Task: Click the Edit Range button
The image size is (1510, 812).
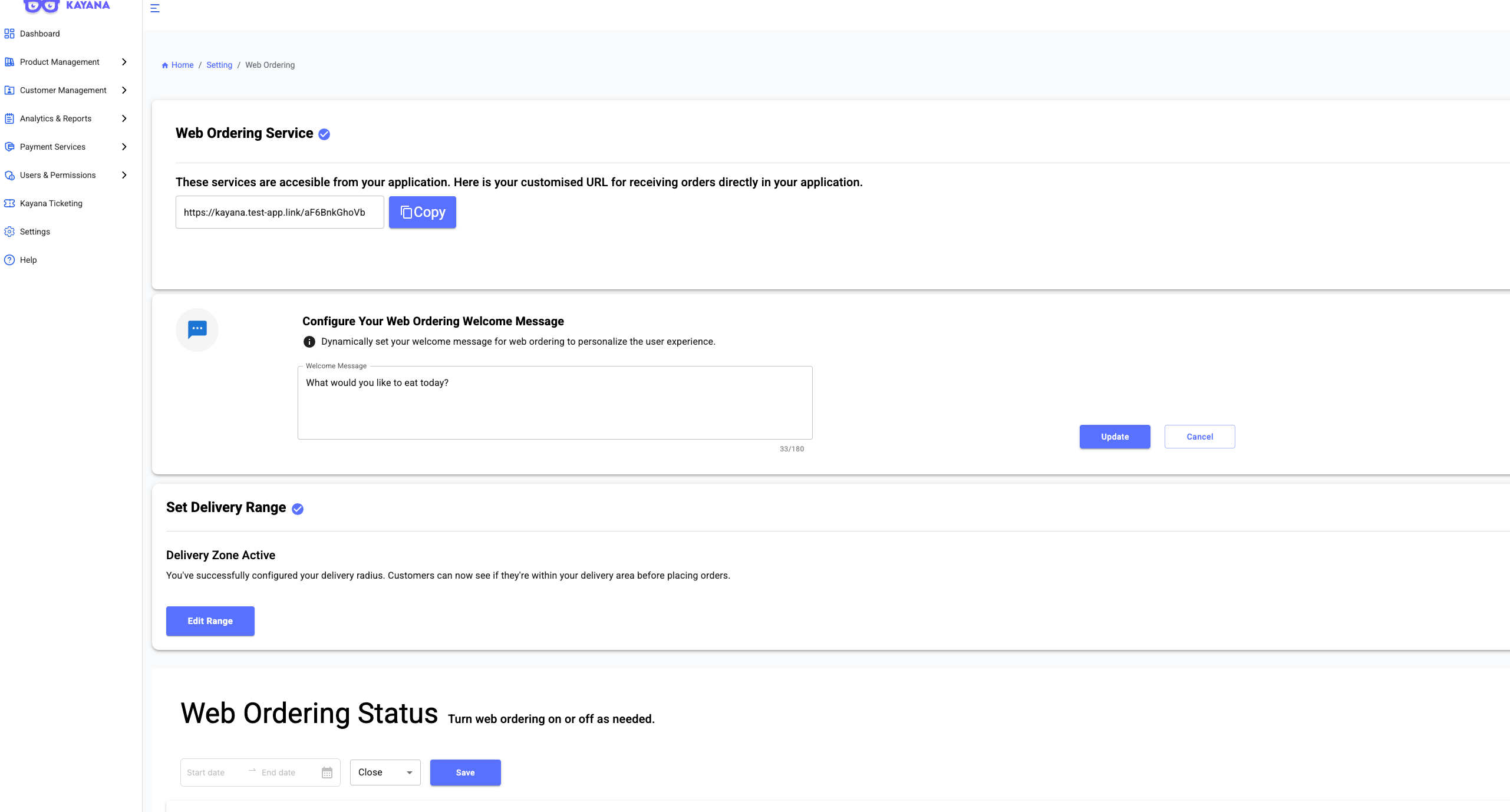Action: coord(210,621)
